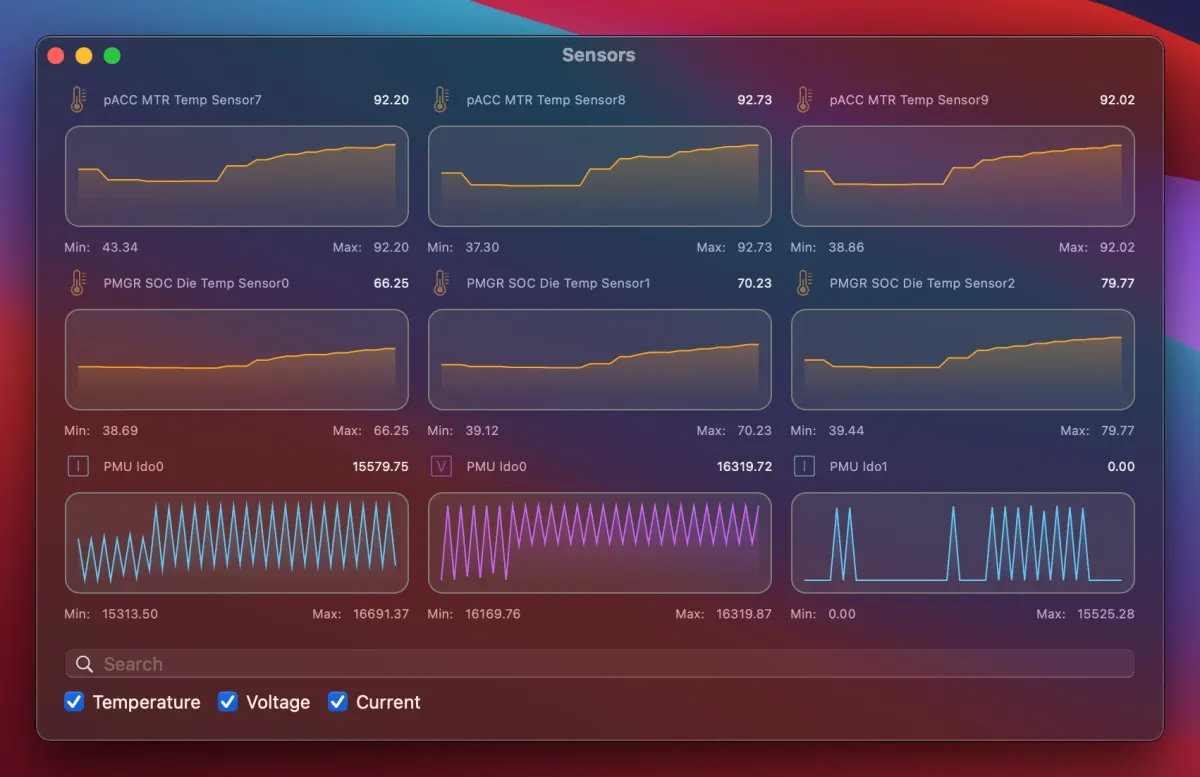Viewport: 1200px width, 777px height.
Task: Click the 'pACC MTR Temp Sensor8' label
Action: [x=546, y=100]
